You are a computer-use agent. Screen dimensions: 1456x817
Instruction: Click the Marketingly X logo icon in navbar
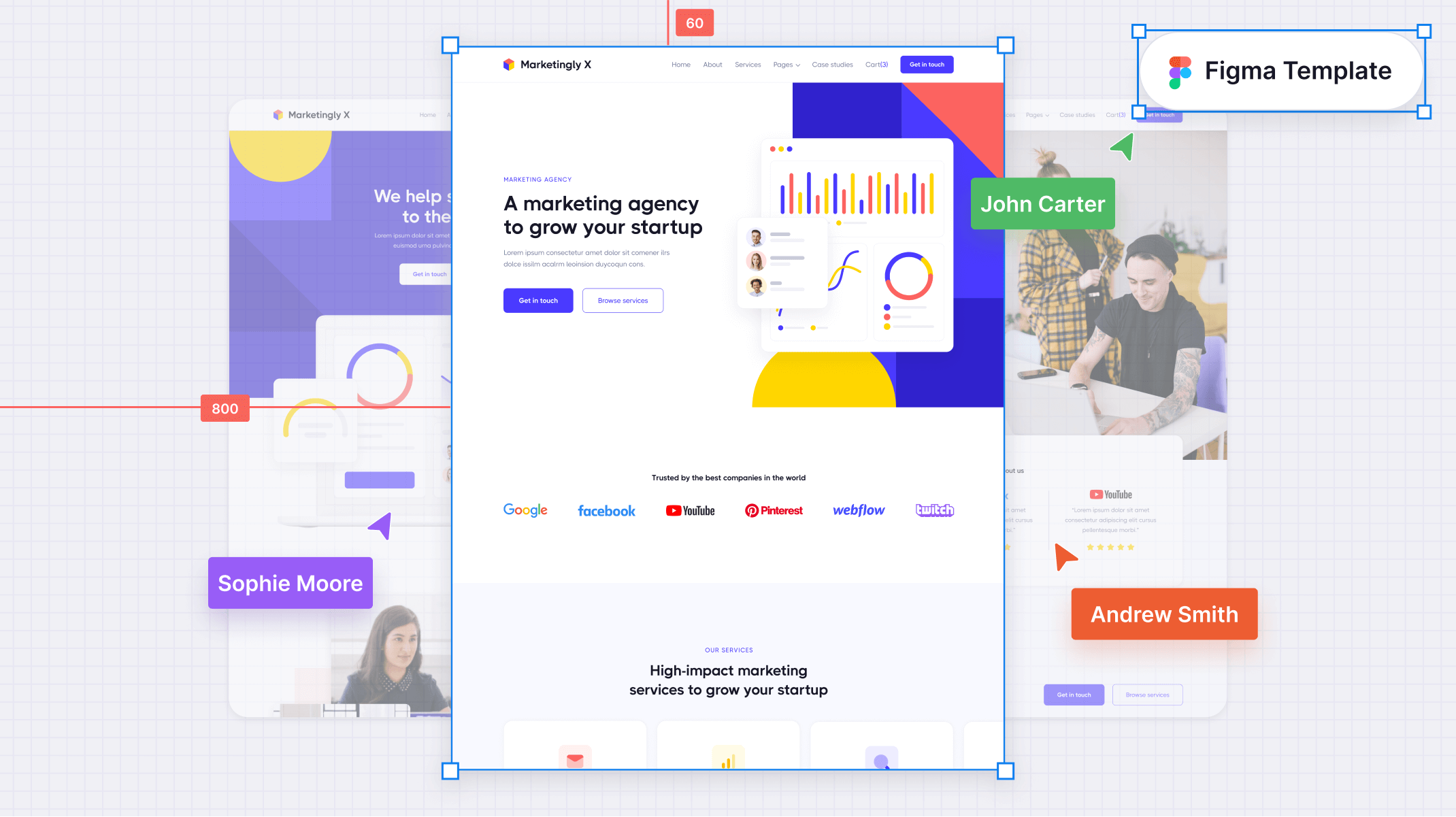point(509,64)
